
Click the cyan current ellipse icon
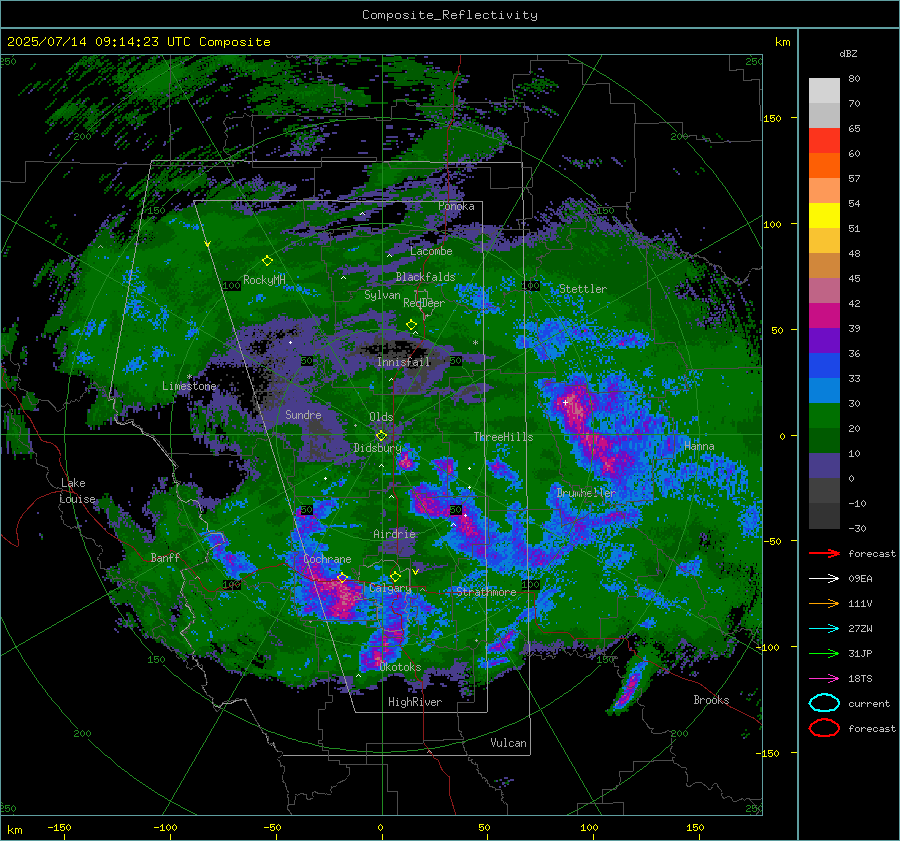click(824, 703)
